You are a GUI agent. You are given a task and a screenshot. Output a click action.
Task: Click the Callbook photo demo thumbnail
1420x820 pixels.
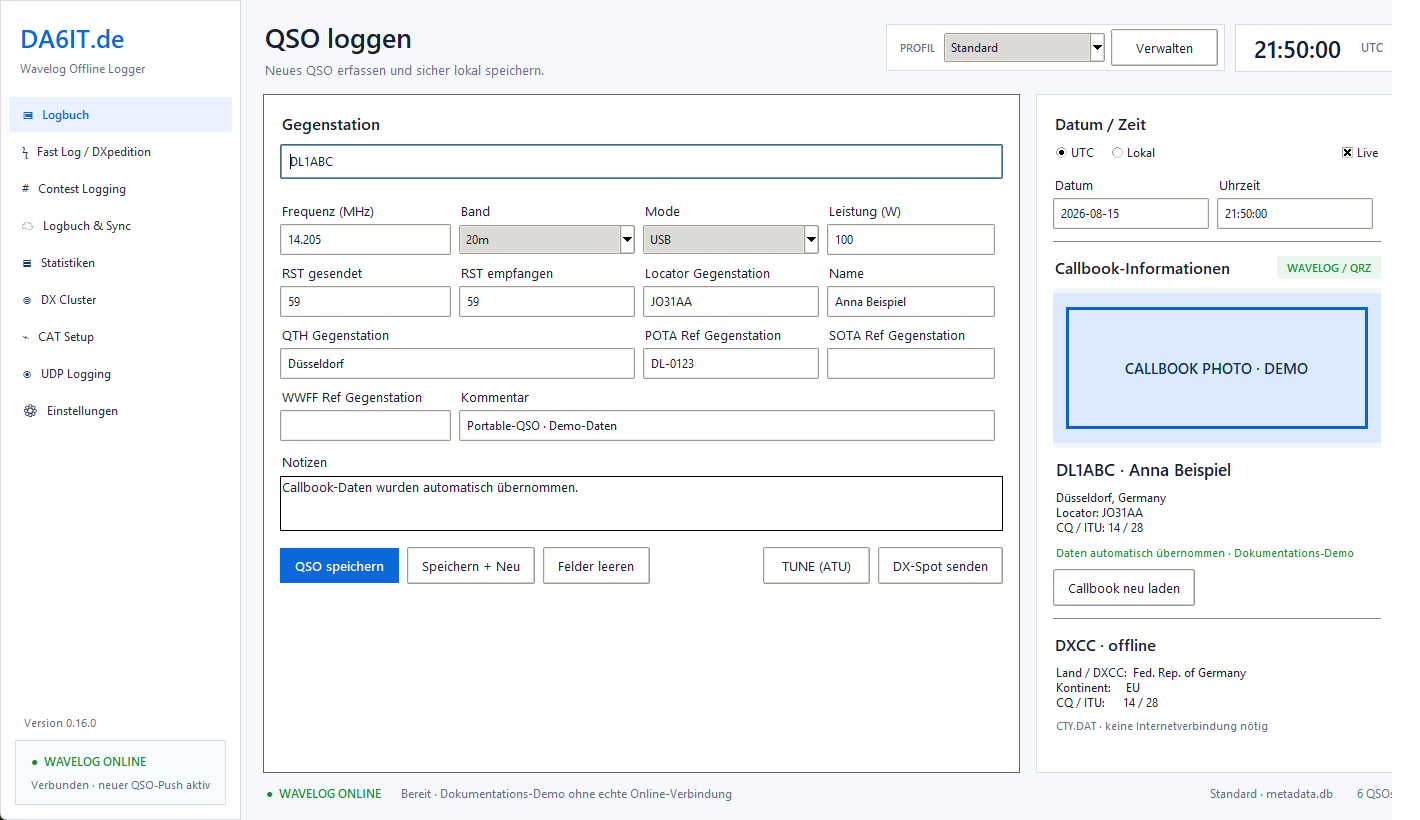1216,368
